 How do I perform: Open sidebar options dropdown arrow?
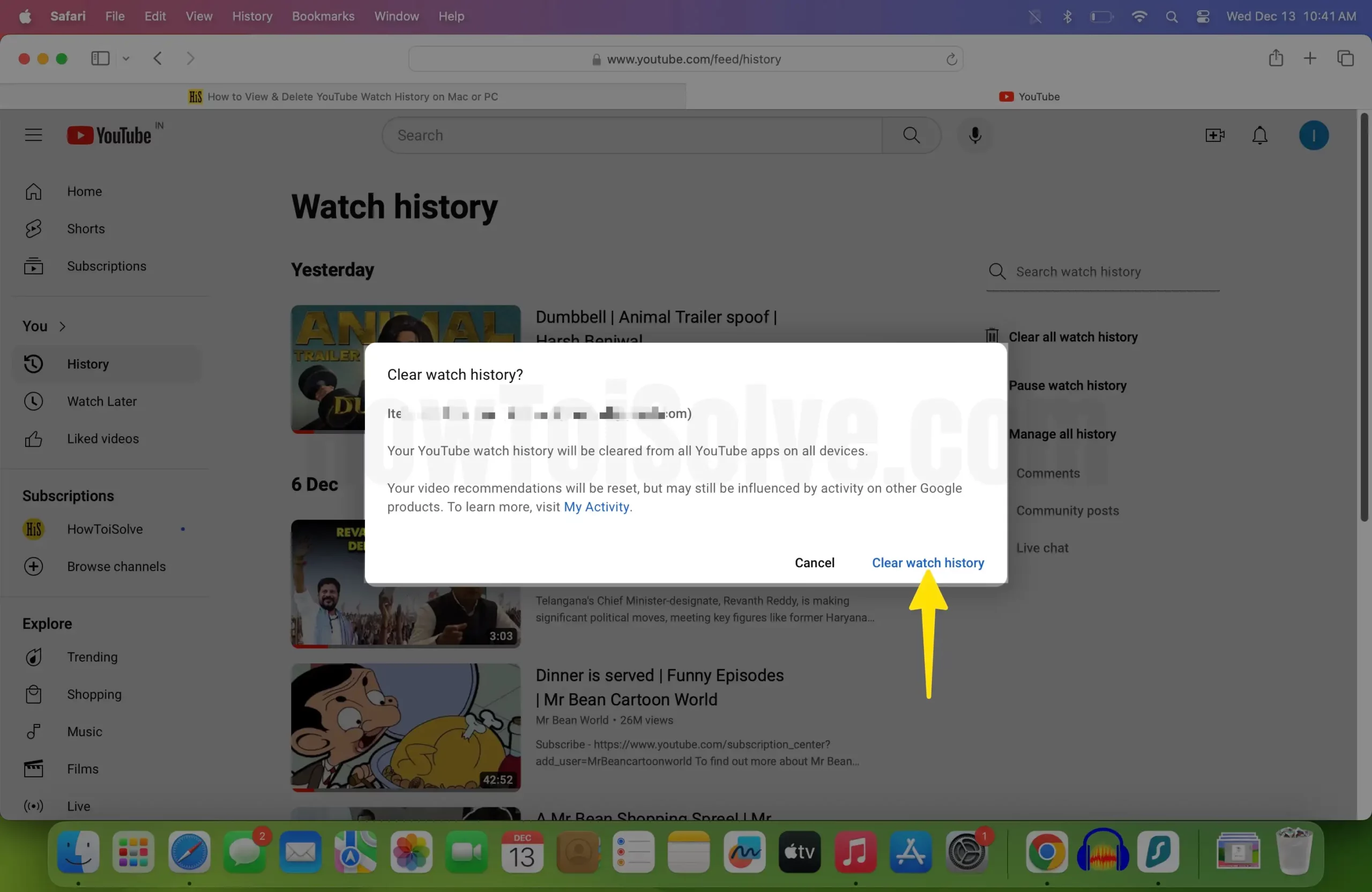(x=125, y=58)
